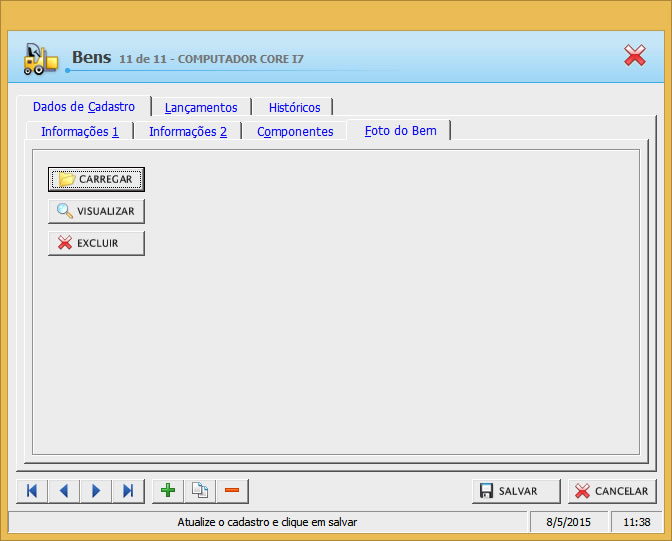672x541 pixels.
Task: Save the record with SALVAR
Action: pos(516,491)
